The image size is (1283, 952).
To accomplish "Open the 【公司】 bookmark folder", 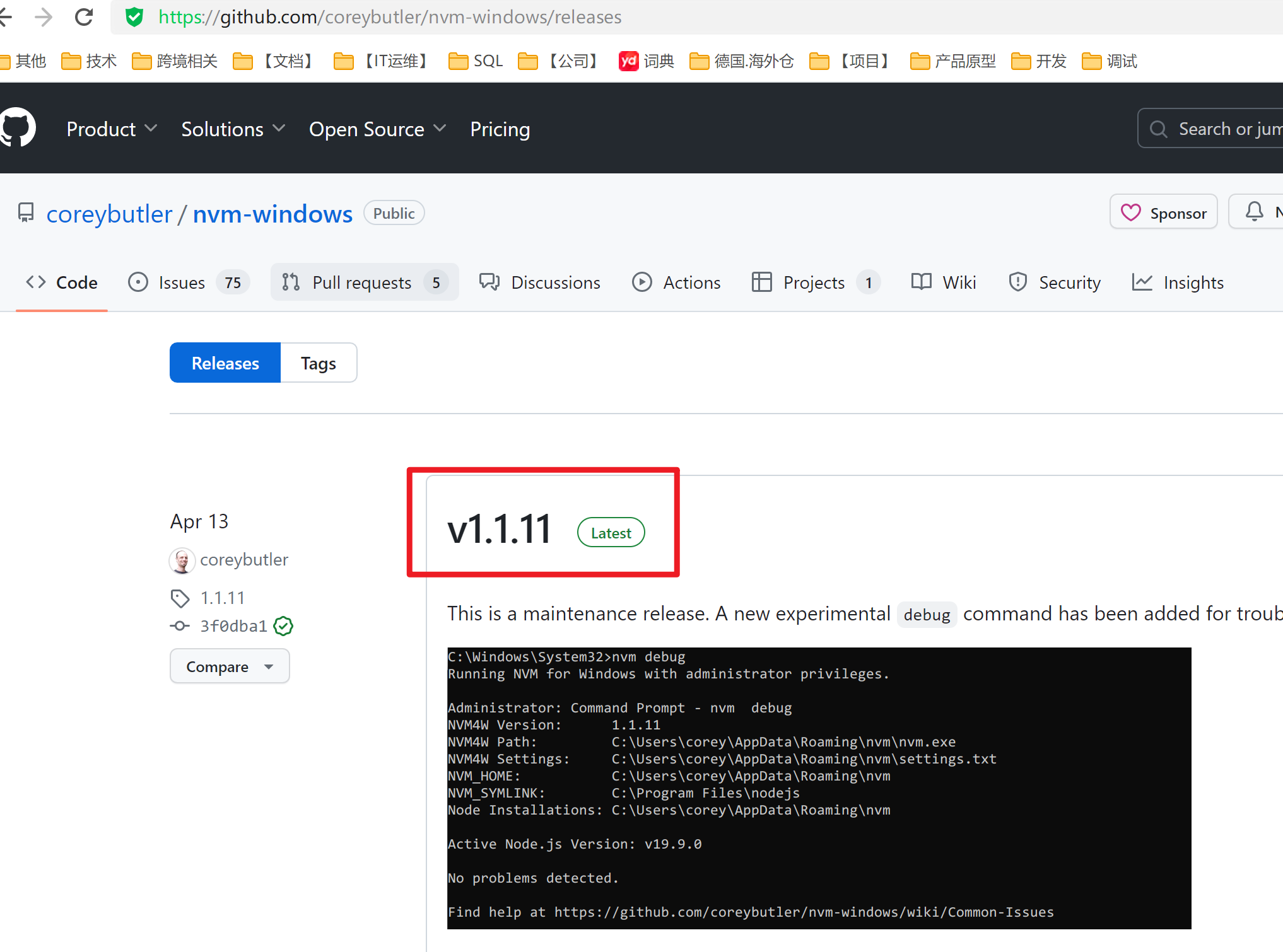I will click(560, 61).
